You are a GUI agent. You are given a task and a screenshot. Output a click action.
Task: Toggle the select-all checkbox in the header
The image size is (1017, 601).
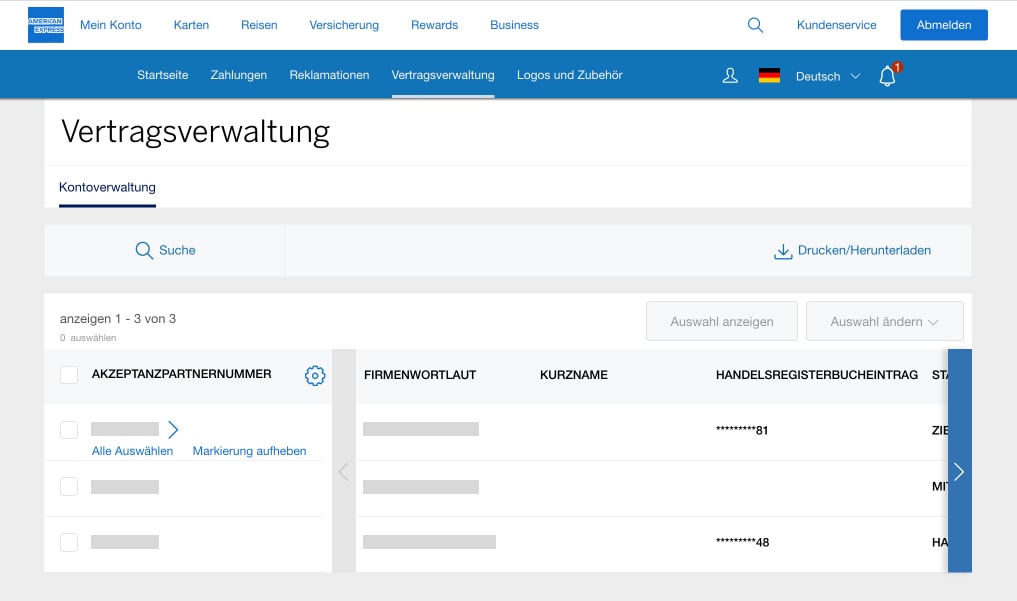(69, 374)
